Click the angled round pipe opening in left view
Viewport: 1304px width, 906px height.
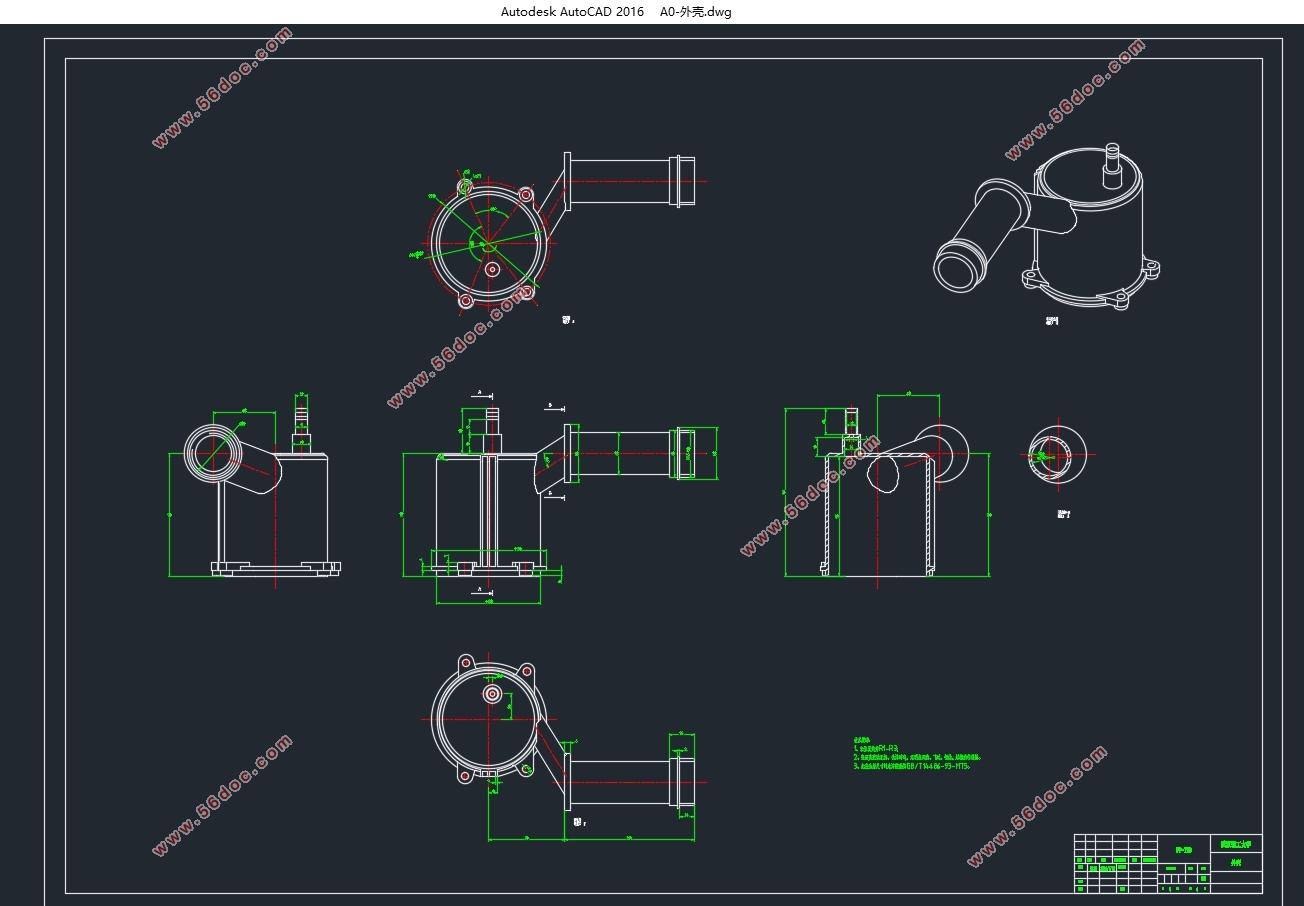click(x=212, y=453)
